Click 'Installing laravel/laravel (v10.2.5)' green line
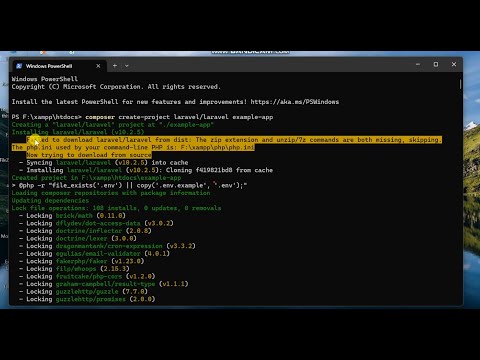 pos(78,132)
